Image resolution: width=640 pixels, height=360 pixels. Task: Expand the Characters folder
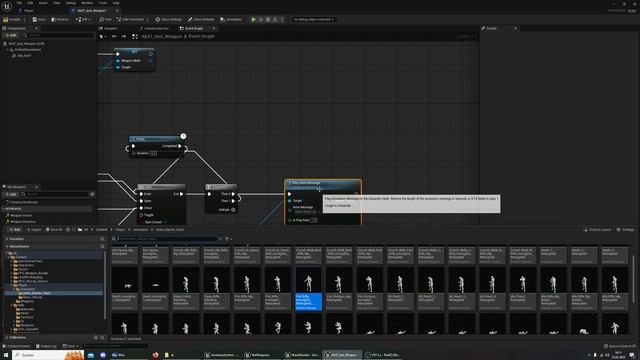coord(11,265)
